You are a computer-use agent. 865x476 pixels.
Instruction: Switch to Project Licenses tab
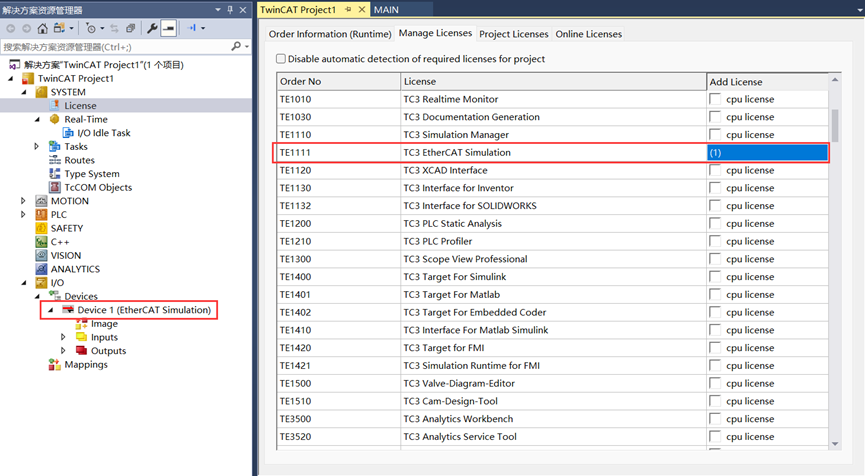(514, 34)
